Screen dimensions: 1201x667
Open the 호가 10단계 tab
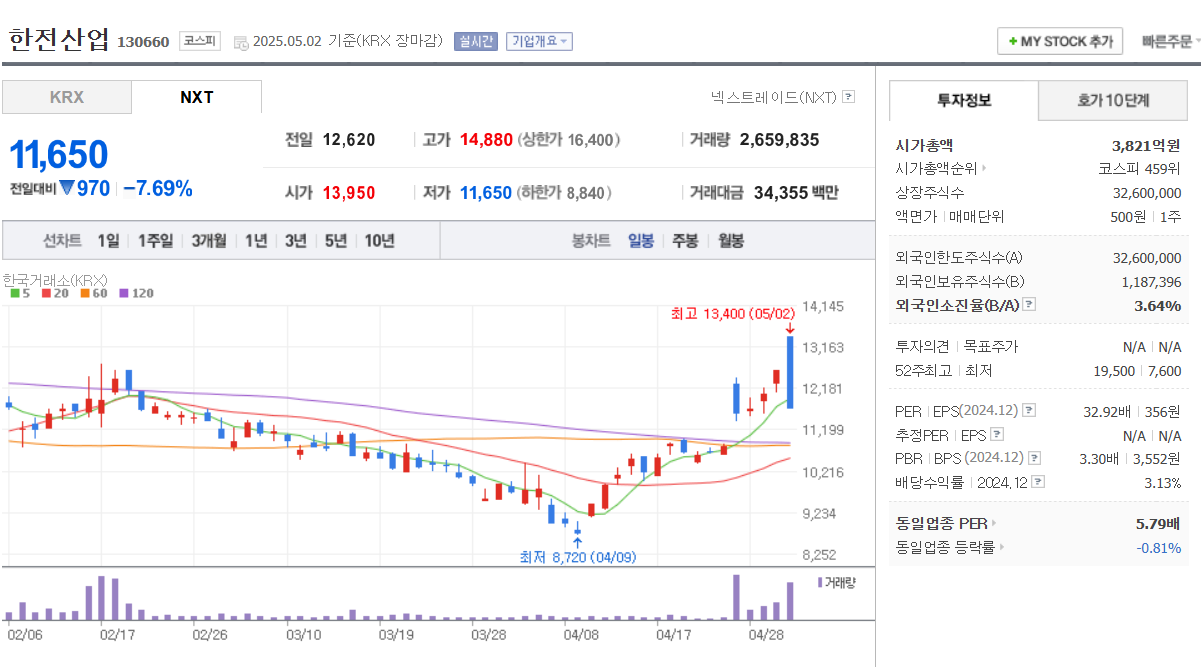[1113, 101]
